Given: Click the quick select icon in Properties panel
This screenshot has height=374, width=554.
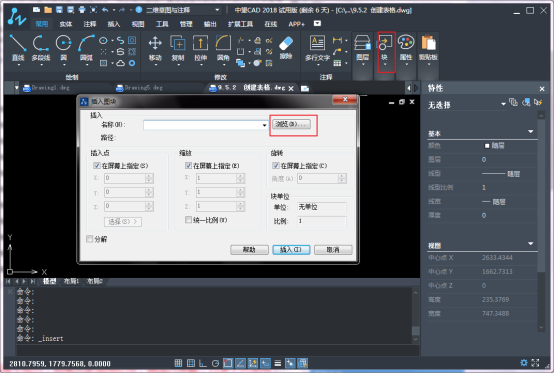Looking at the screenshot, I should coord(538,102).
